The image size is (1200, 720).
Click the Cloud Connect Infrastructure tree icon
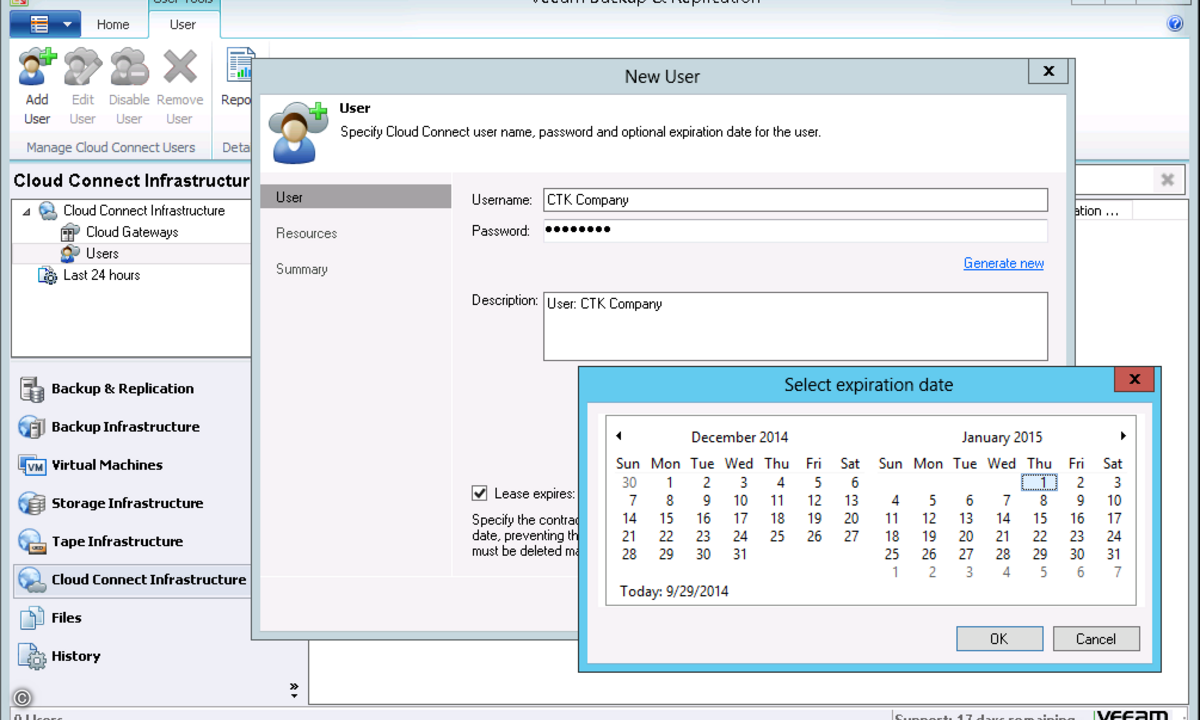pyautogui.click(x=48, y=211)
